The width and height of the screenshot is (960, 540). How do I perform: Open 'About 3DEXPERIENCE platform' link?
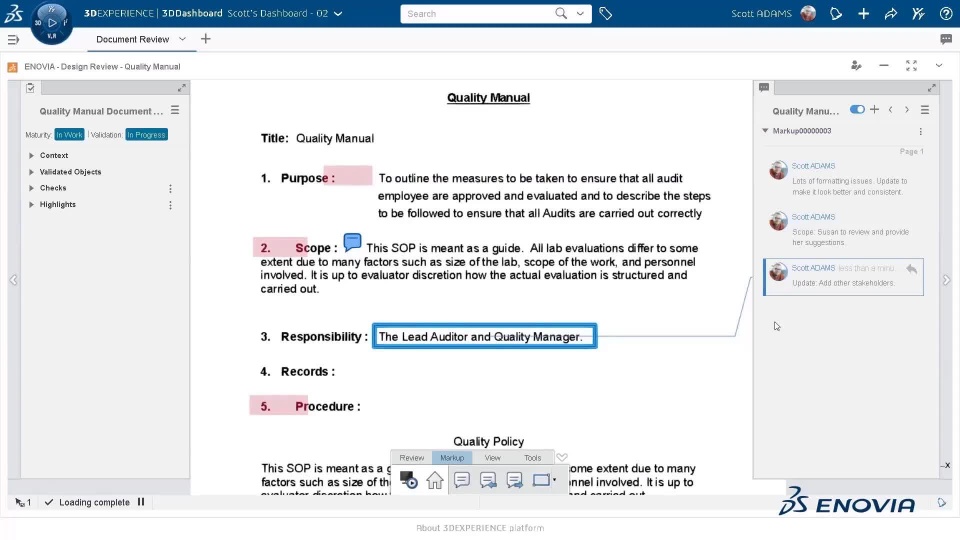(480, 528)
